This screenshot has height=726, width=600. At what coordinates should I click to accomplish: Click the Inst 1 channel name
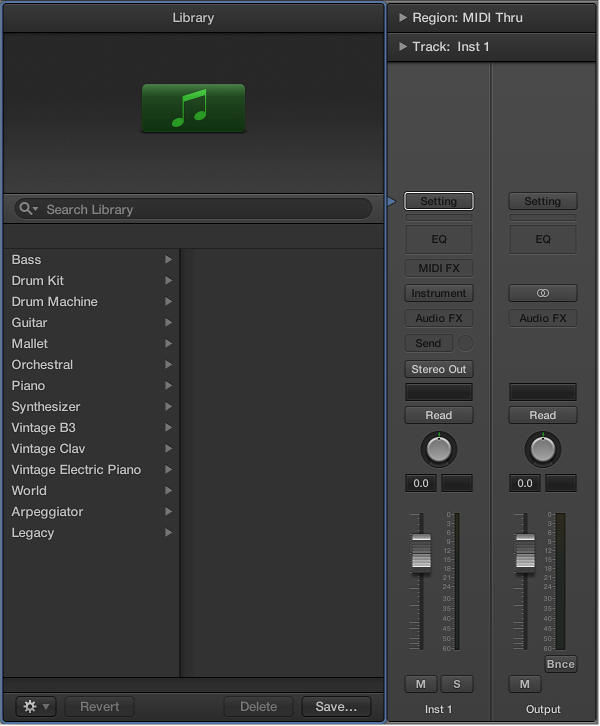[438, 709]
